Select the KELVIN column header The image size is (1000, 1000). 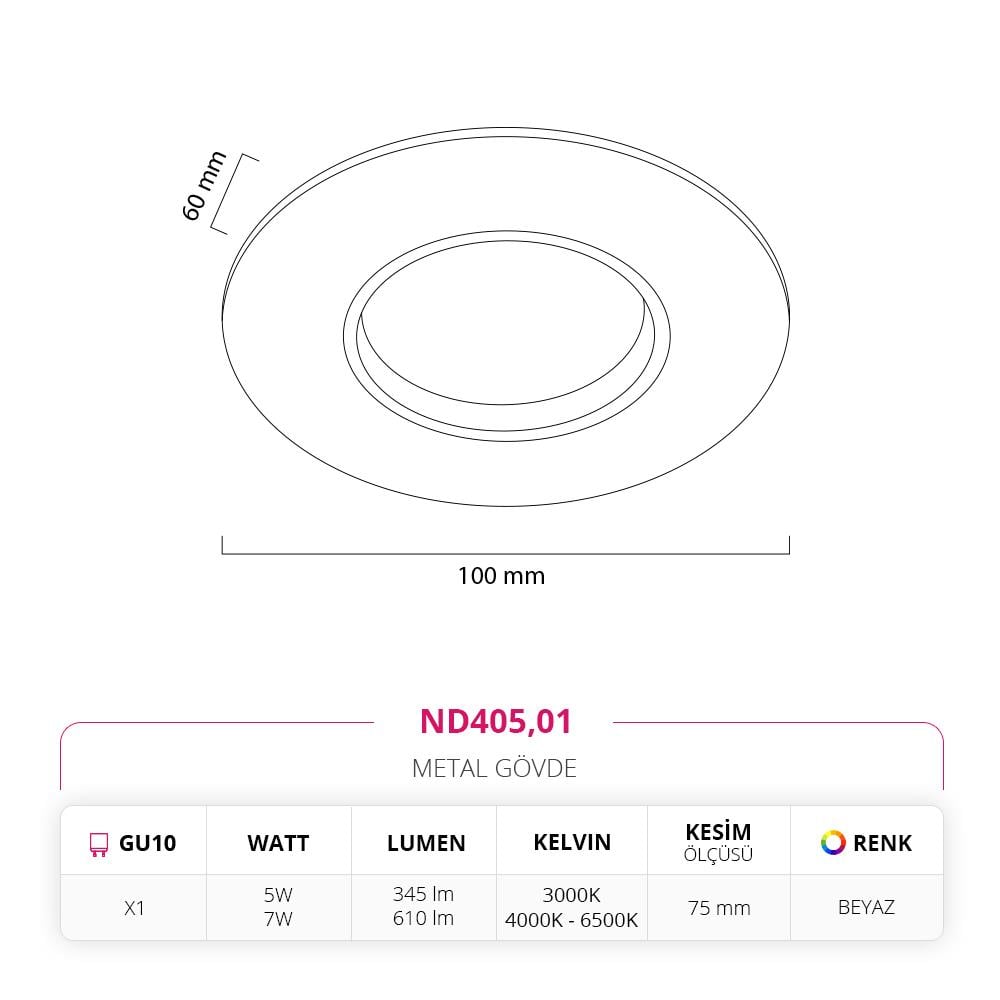(x=572, y=842)
